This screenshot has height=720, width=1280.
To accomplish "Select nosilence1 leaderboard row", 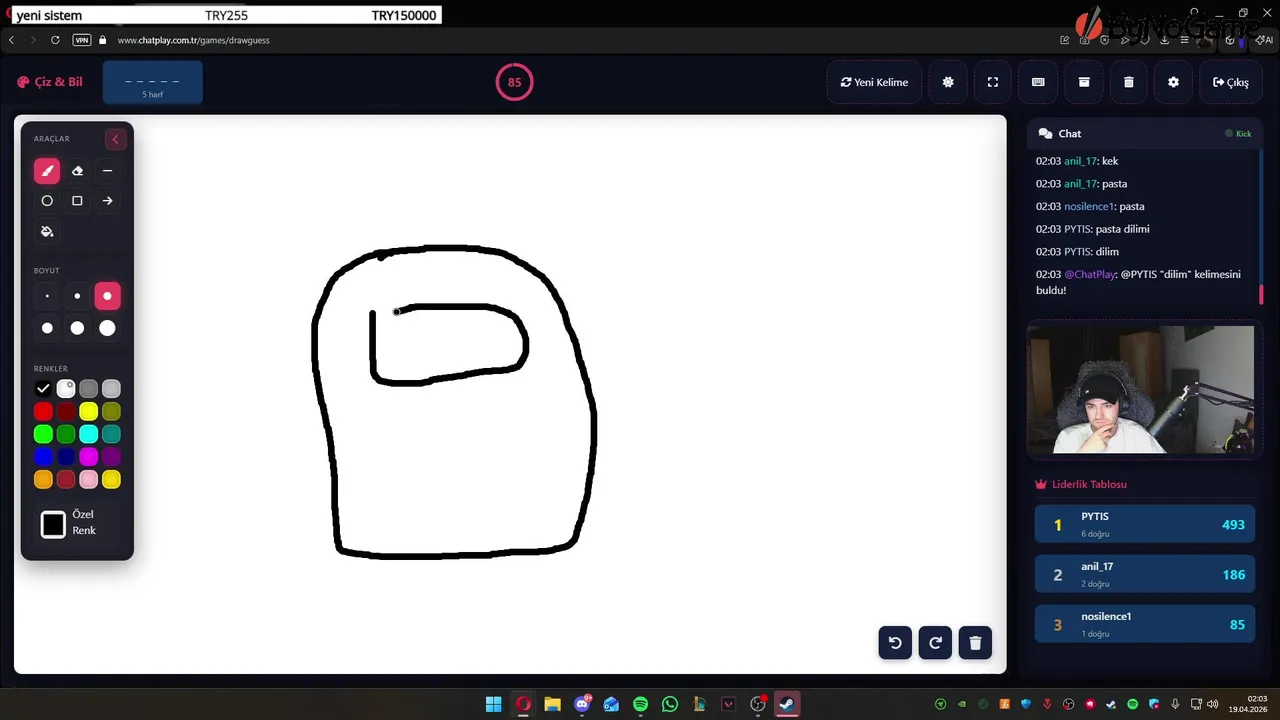I will click(x=1145, y=624).
